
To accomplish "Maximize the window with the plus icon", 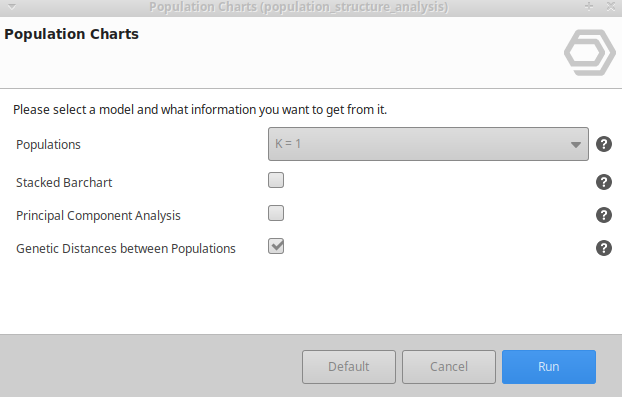I will click(589, 6).
